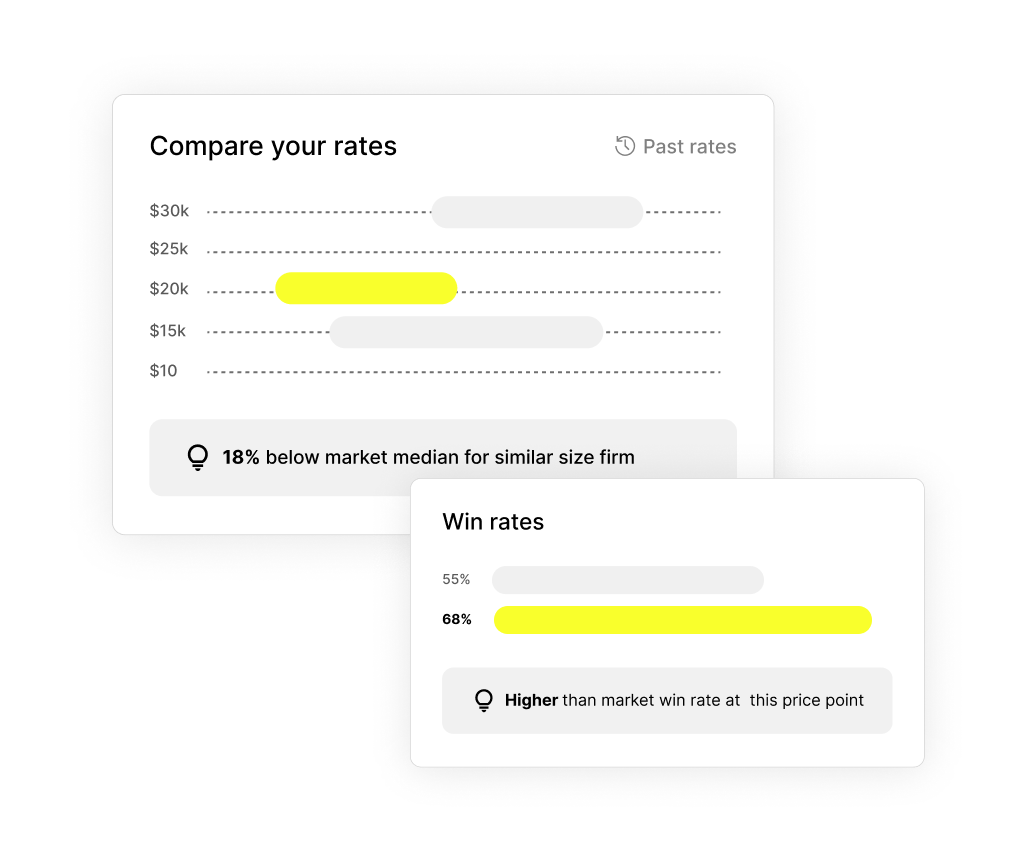1010x868 pixels.
Task: Open the Past rates link
Action: pos(689,147)
